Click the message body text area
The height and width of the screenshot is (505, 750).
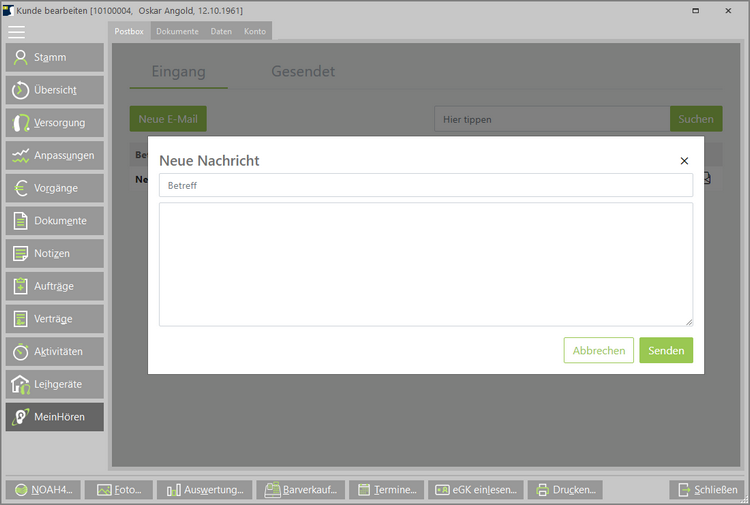425,264
